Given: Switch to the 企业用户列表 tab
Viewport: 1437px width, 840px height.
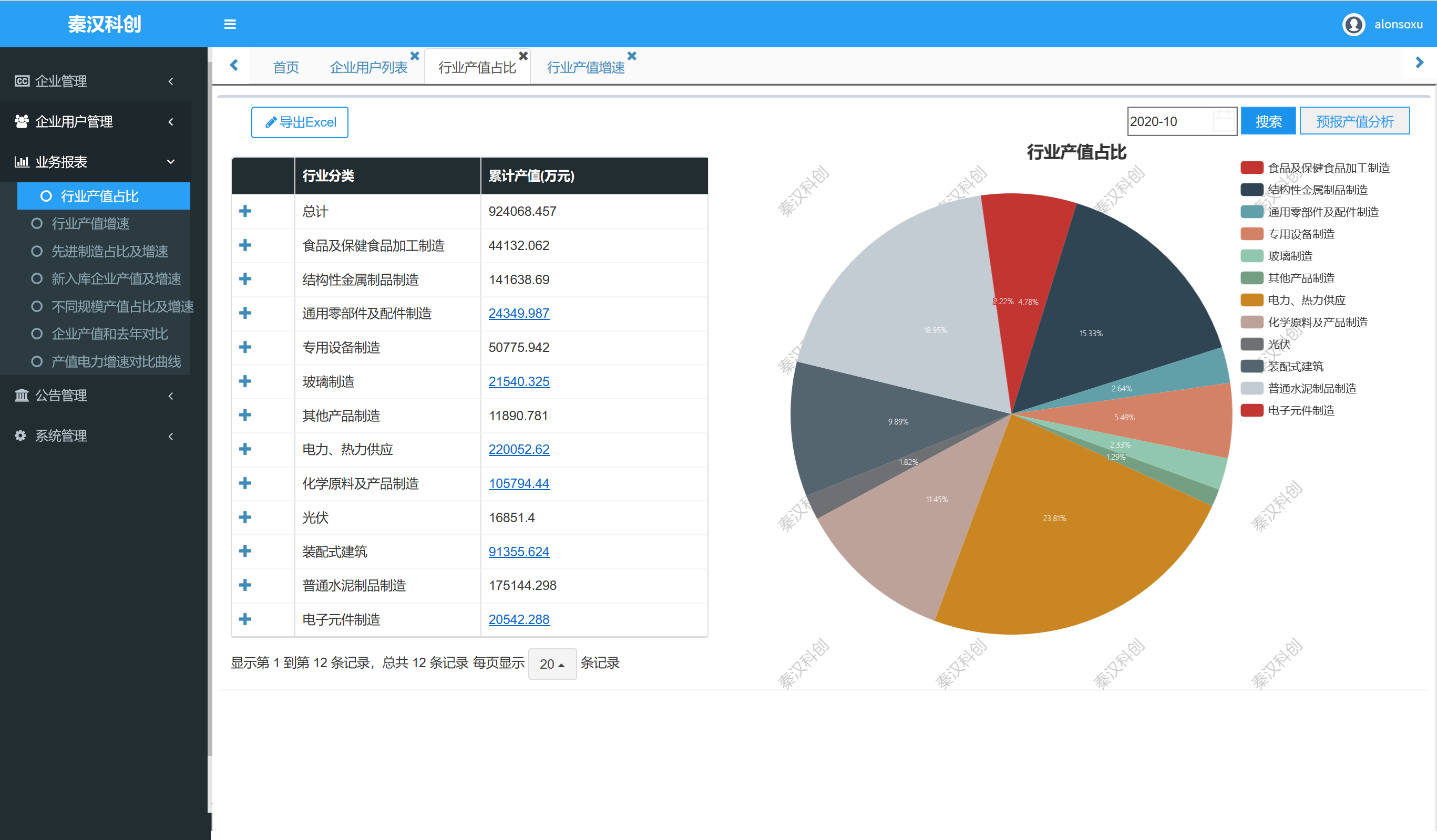Looking at the screenshot, I should tap(368, 67).
